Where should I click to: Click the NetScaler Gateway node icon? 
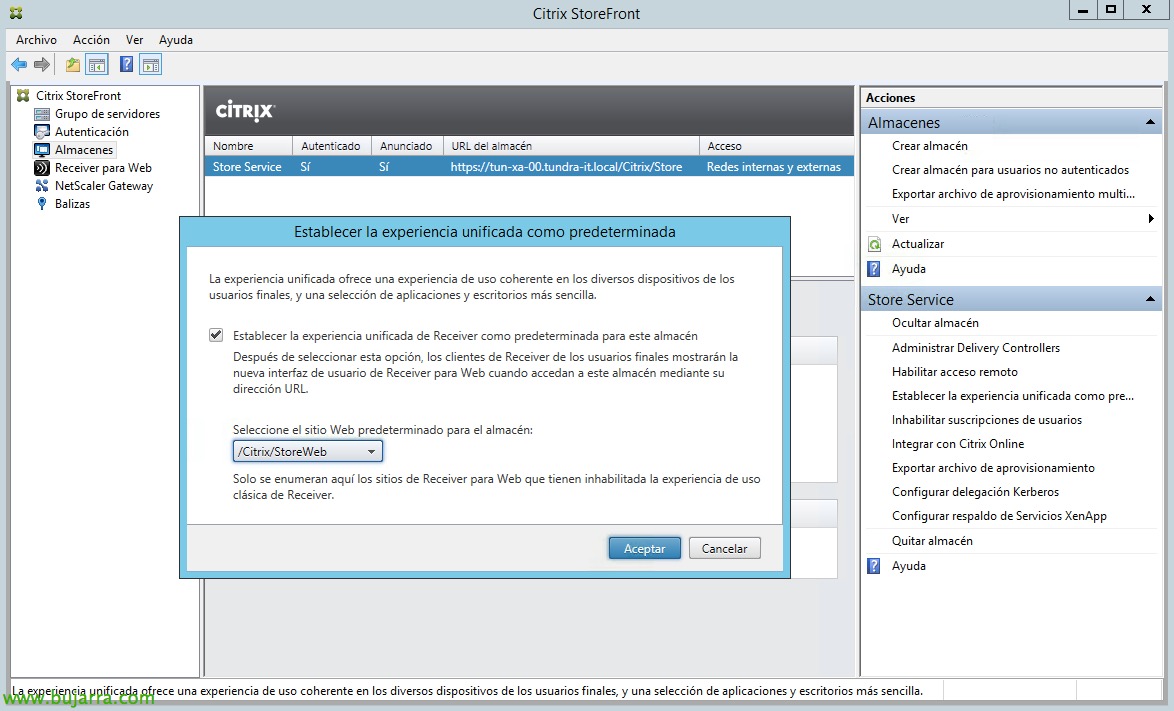(x=42, y=186)
